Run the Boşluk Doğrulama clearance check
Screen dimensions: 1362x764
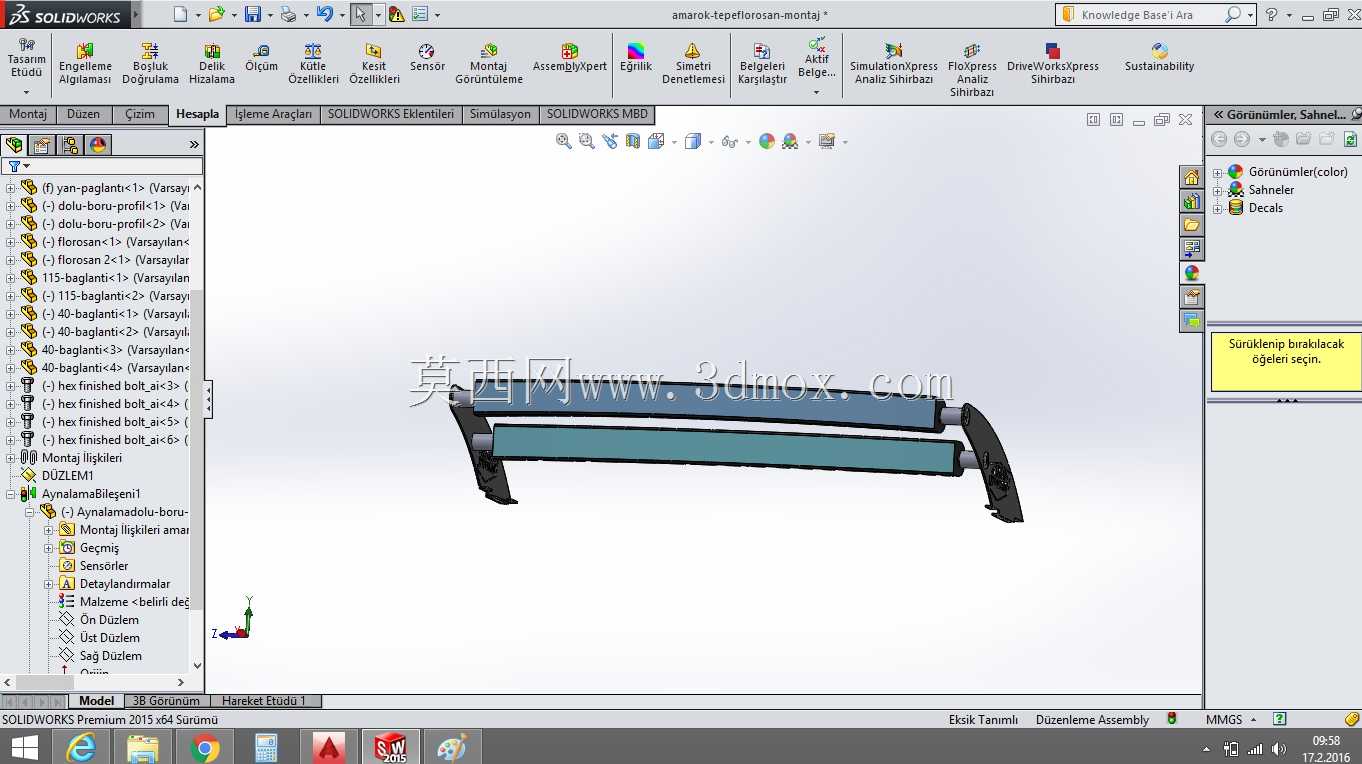click(x=150, y=63)
